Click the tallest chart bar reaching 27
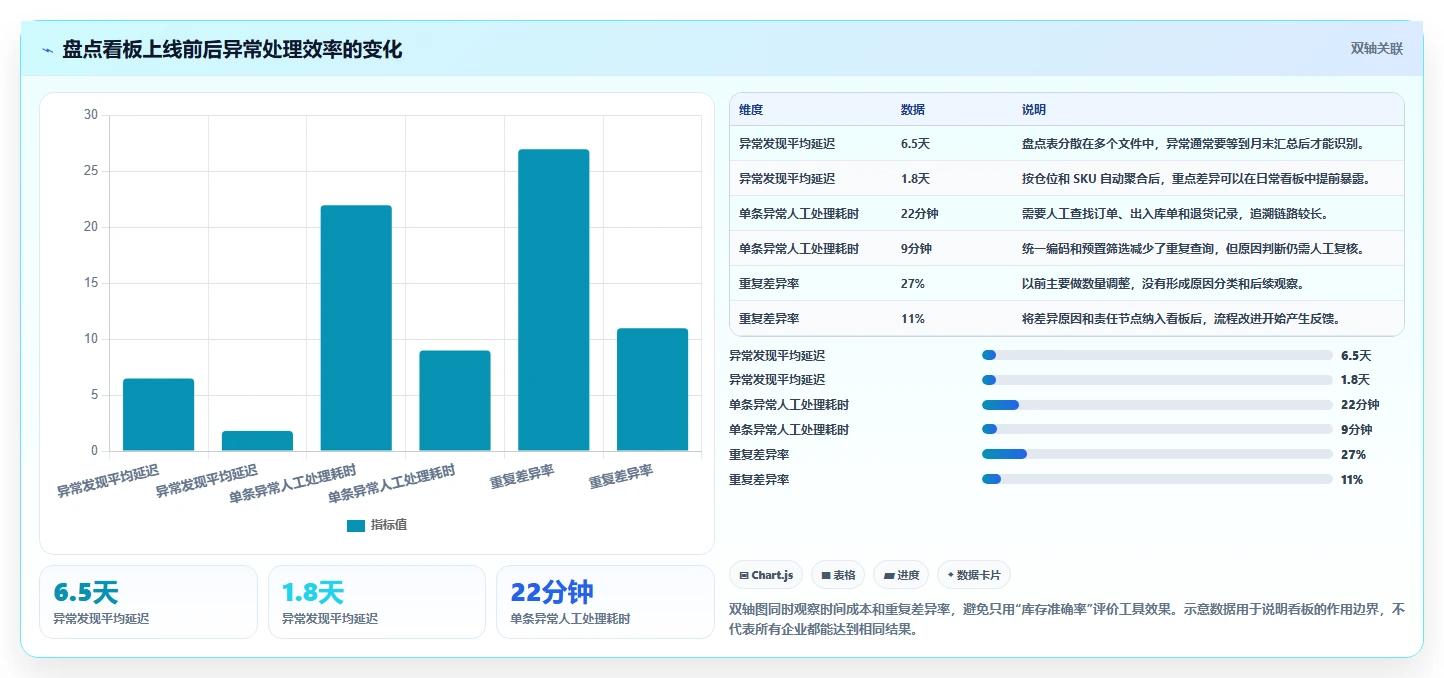The height and width of the screenshot is (678, 1444). (x=554, y=300)
